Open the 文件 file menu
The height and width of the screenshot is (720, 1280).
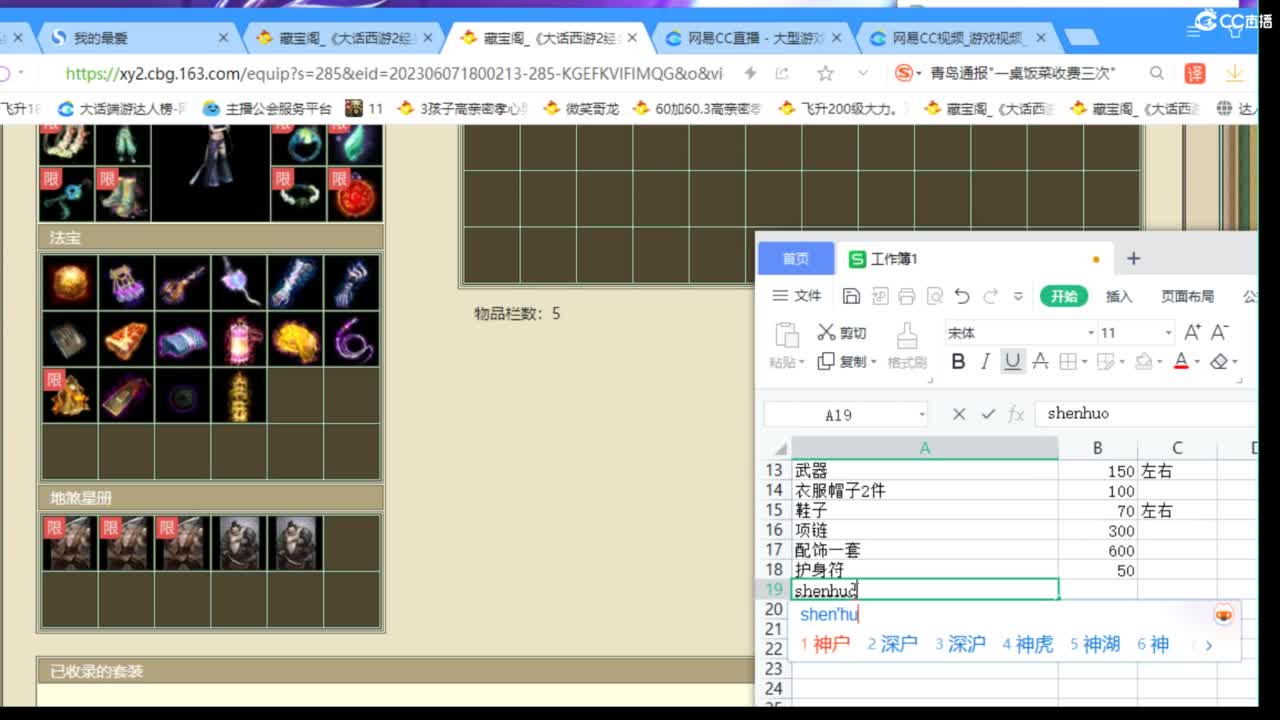click(x=797, y=296)
